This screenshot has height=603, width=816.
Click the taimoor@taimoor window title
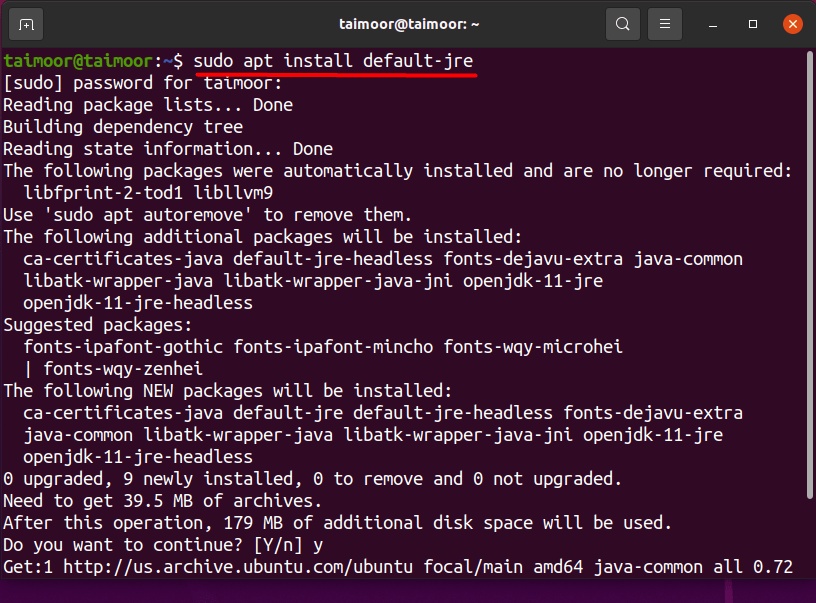click(409, 24)
